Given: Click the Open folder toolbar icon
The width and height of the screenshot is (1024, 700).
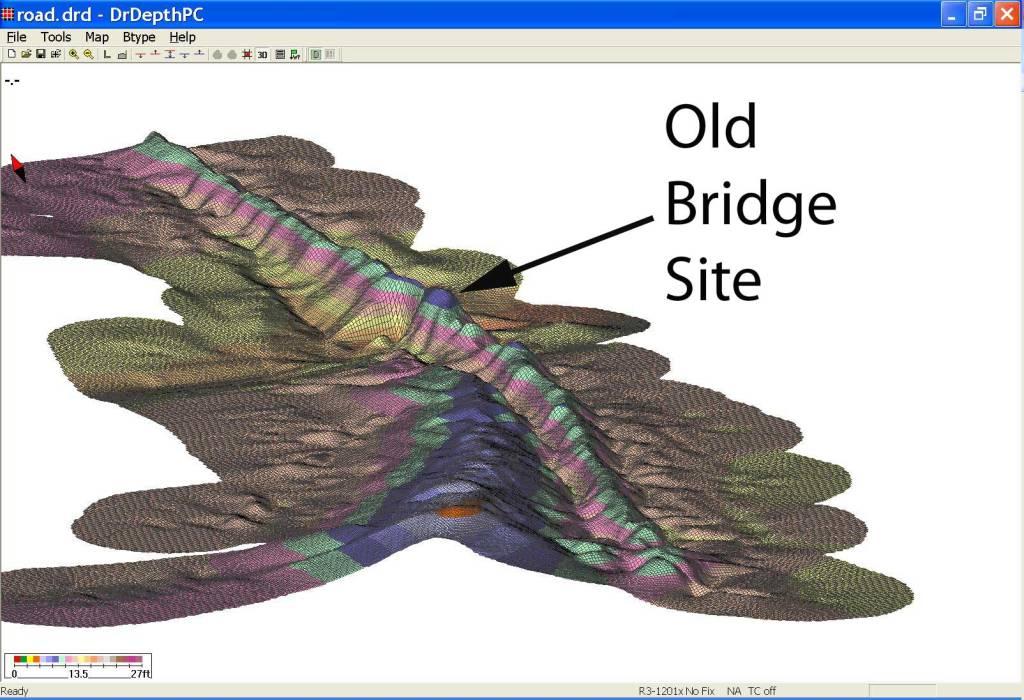Looking at the screenshot, I should [26, 54].
